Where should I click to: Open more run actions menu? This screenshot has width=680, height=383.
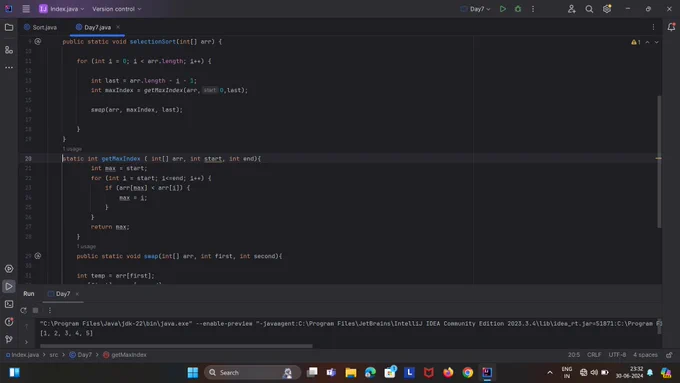[x=533, y=9]
